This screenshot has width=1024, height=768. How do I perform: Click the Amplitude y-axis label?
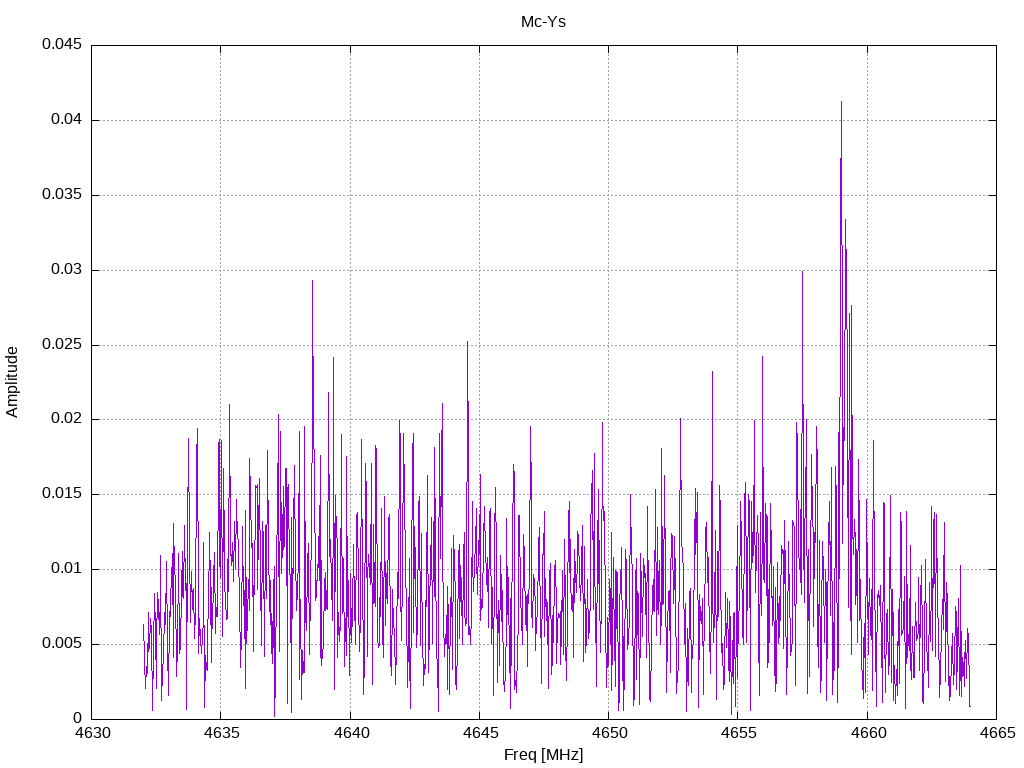[x=12, y=381]
